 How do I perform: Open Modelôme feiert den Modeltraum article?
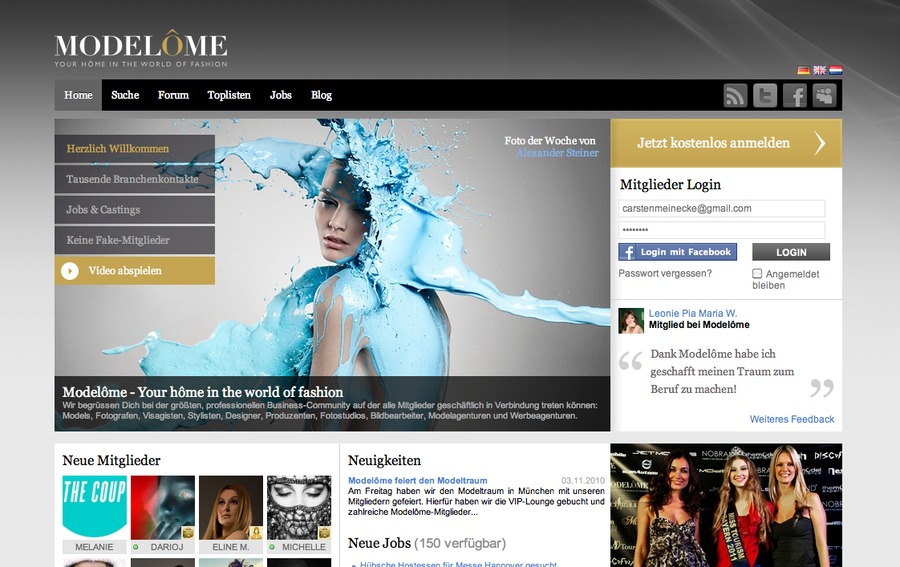[417, 480]
